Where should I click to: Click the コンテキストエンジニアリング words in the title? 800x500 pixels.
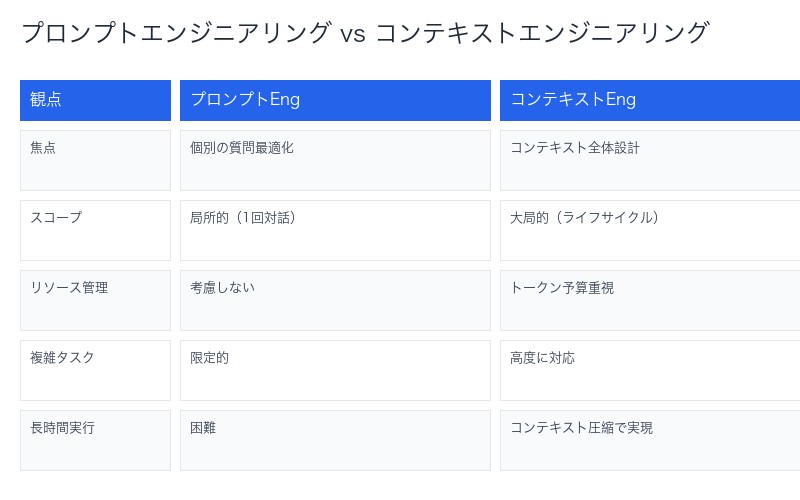point(541,33)
